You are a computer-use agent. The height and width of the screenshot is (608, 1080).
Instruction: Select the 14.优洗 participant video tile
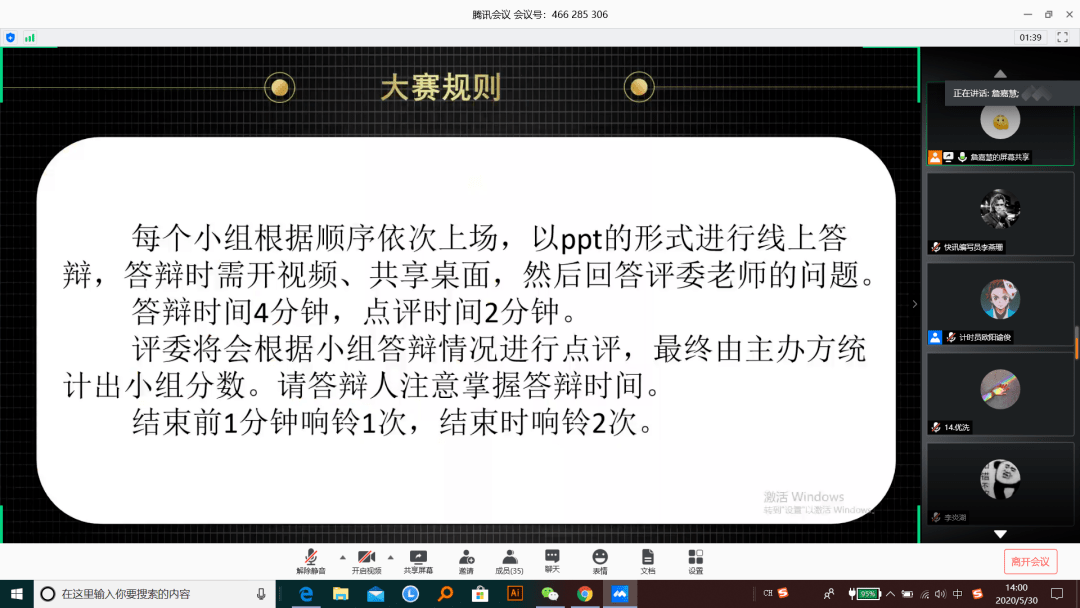[x=1000, y=394]
